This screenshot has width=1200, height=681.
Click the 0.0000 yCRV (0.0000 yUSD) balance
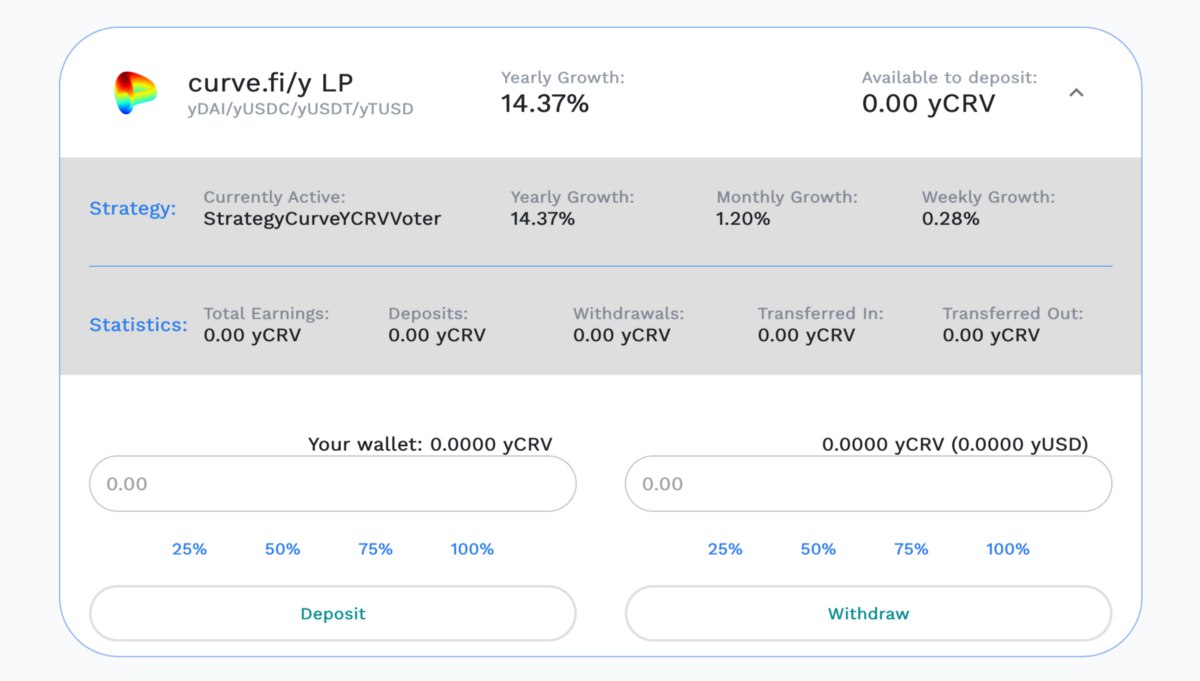[x=955, y=444]
